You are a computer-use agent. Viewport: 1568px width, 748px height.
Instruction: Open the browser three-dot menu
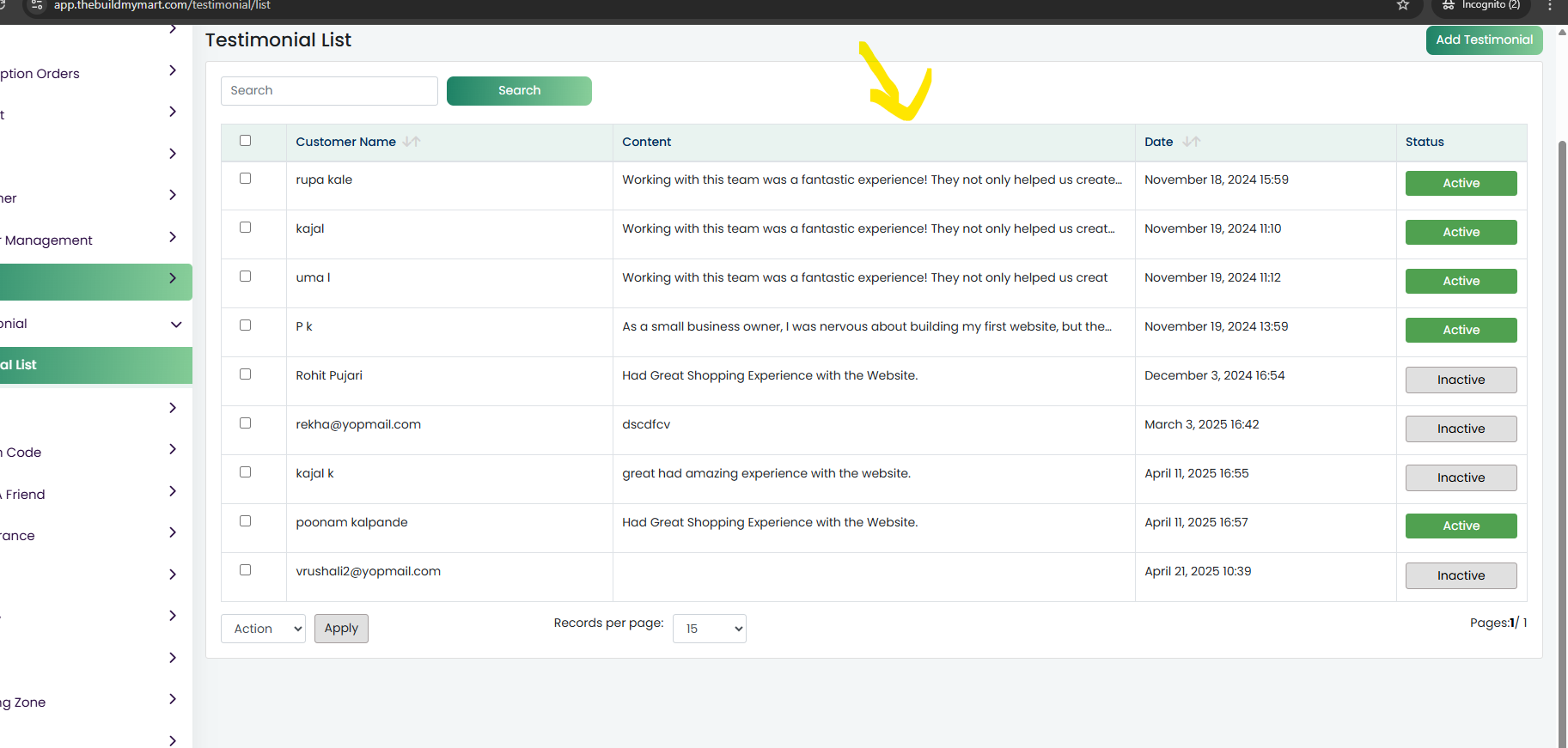[x=1550, y=5]
